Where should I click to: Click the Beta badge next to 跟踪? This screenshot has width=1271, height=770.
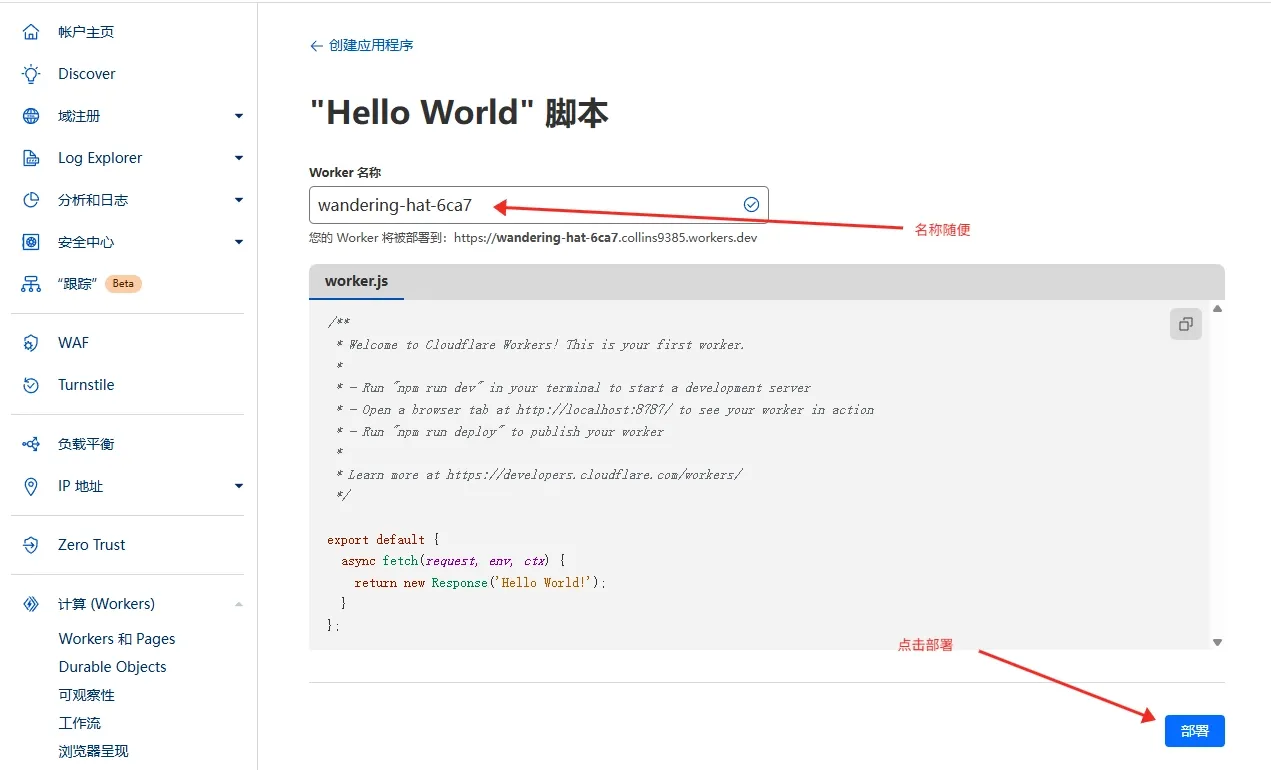(x=123, y=284)
